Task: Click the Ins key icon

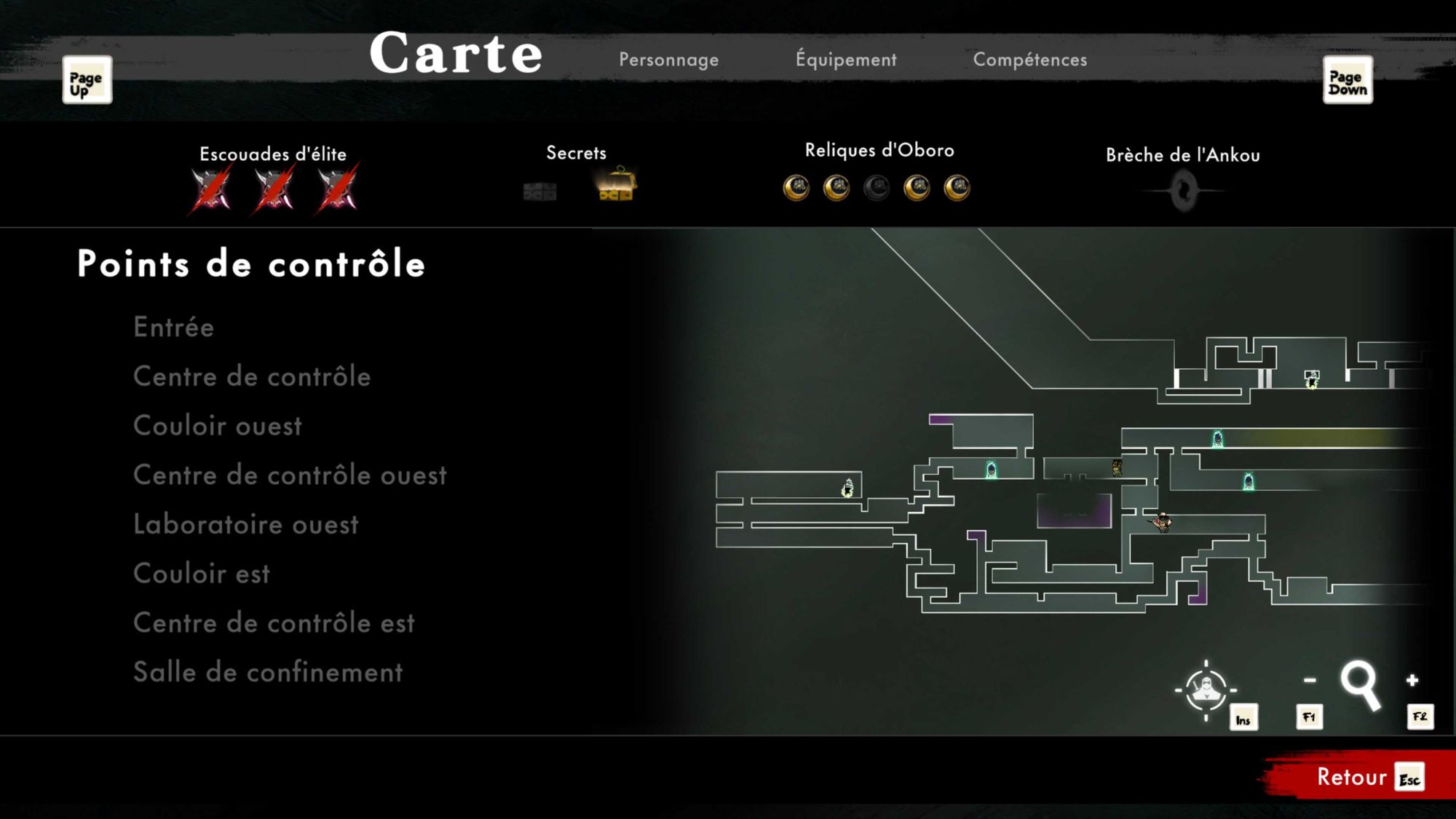Action: pyautogui.click(x=1243, y=719)
